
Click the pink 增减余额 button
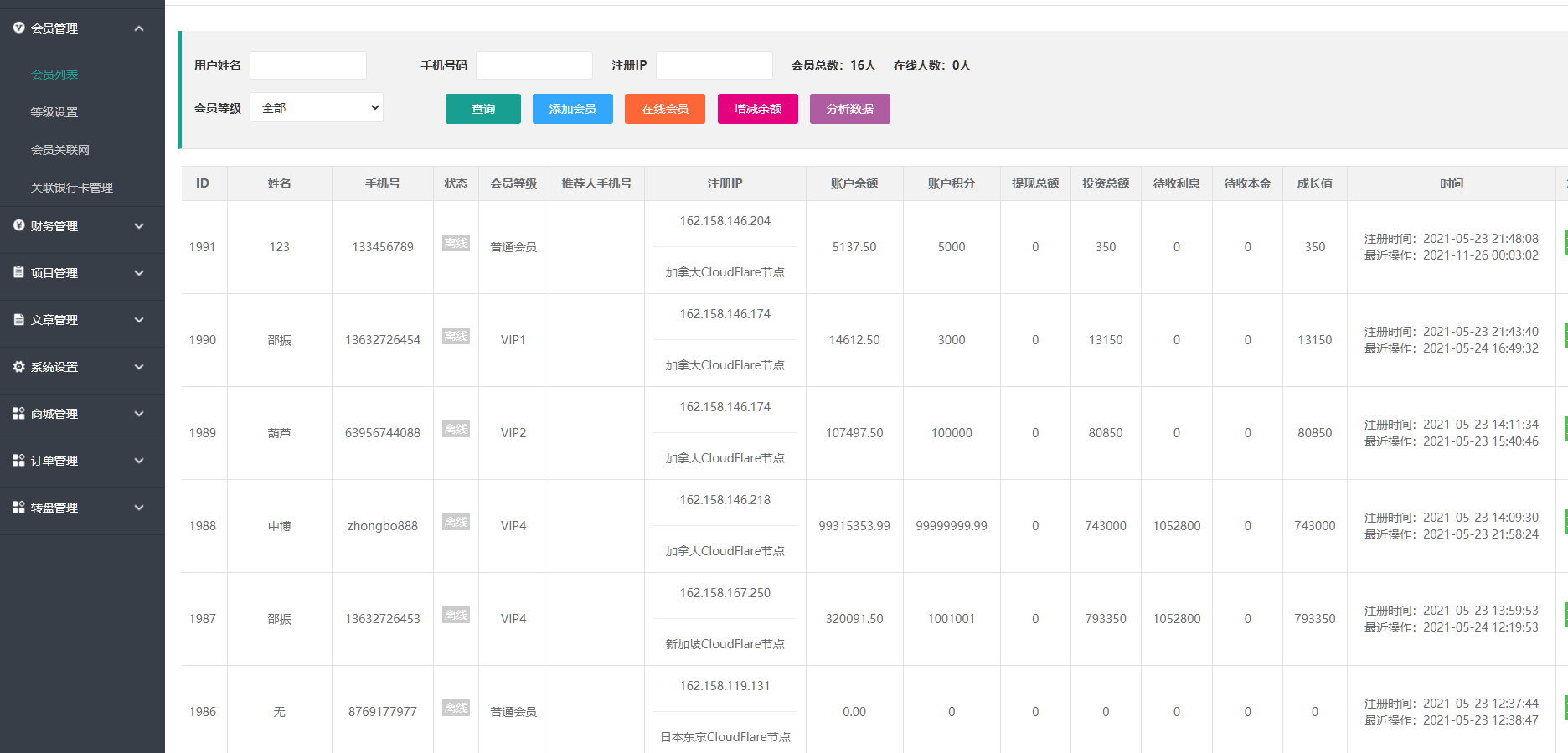(x=757, y=109)
